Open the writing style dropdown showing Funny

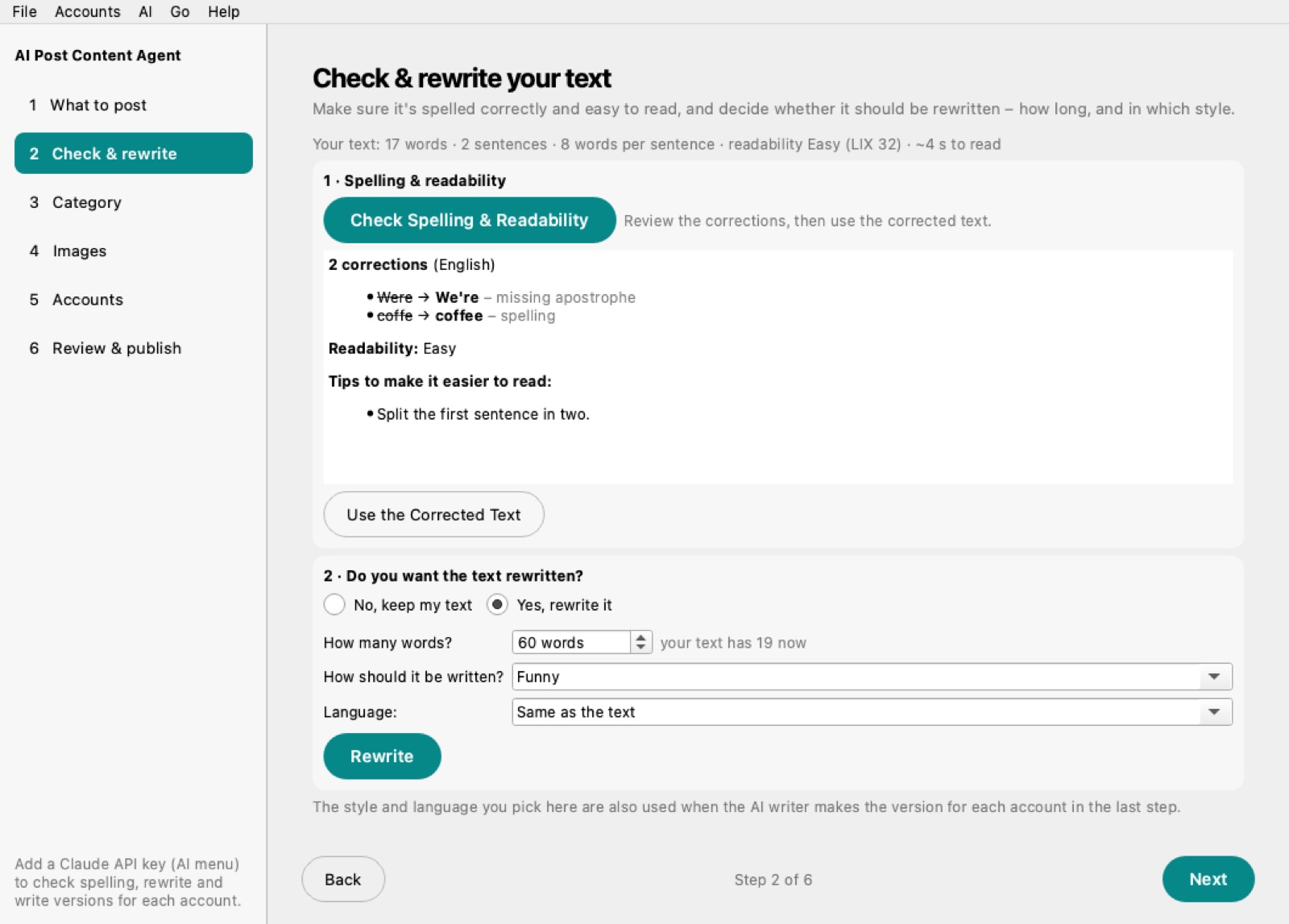point(872,677)
